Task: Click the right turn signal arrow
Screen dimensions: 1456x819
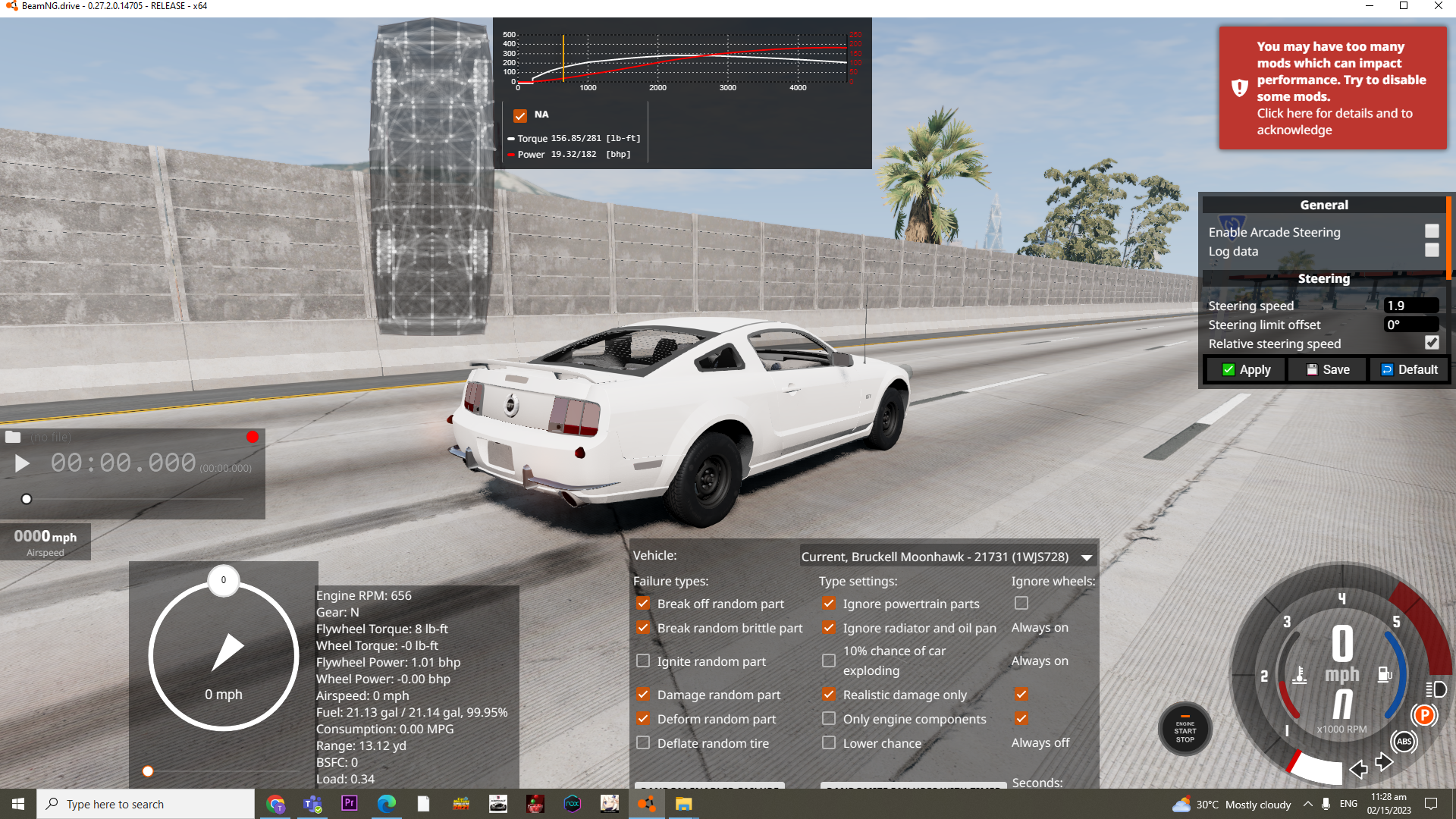Action: click(1384, 762)
